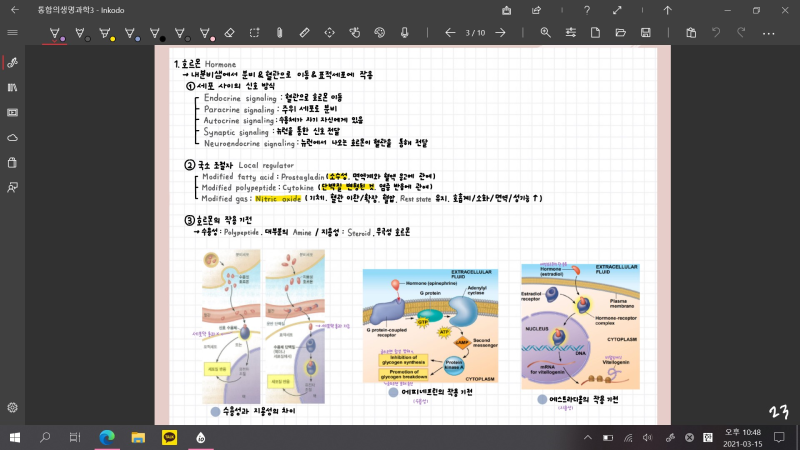
Task: Open the zoom magnifier tool
Action: tap(545, 33)
